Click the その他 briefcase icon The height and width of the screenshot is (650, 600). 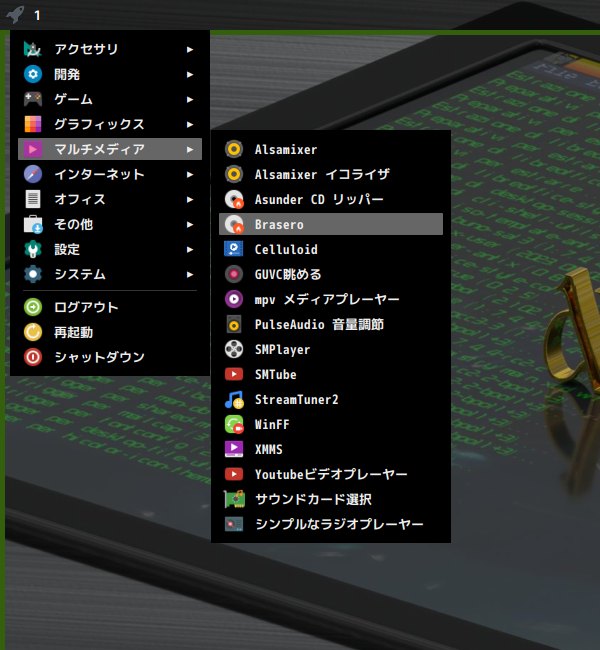[33, 224]
